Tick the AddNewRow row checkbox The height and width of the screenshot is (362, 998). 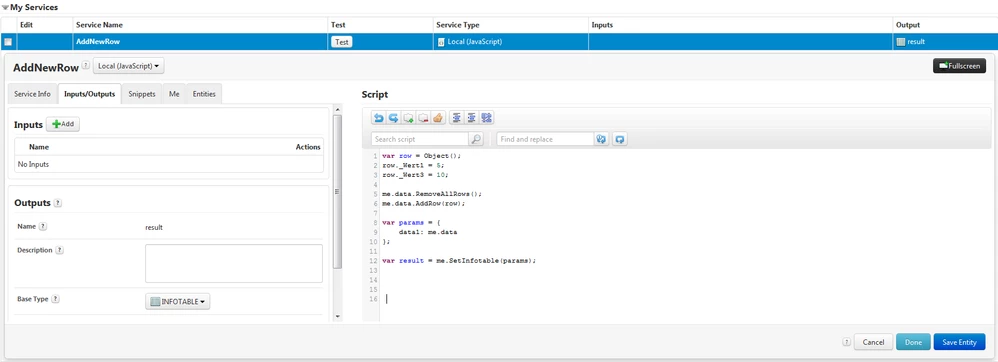8,42
